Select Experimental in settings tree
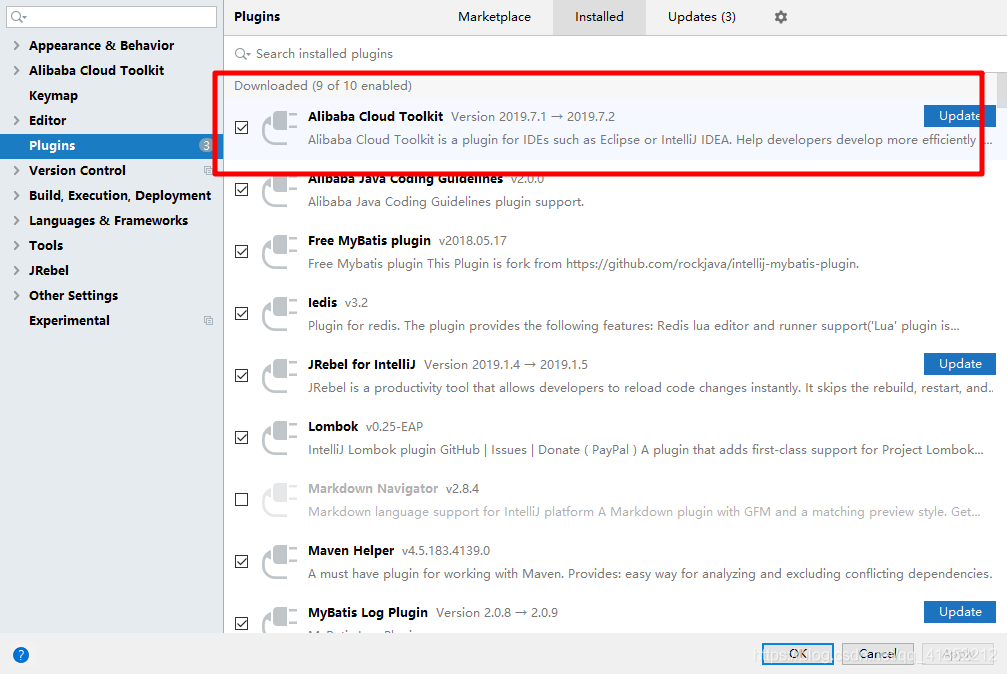1007x674 pixels. pos(69,321)
